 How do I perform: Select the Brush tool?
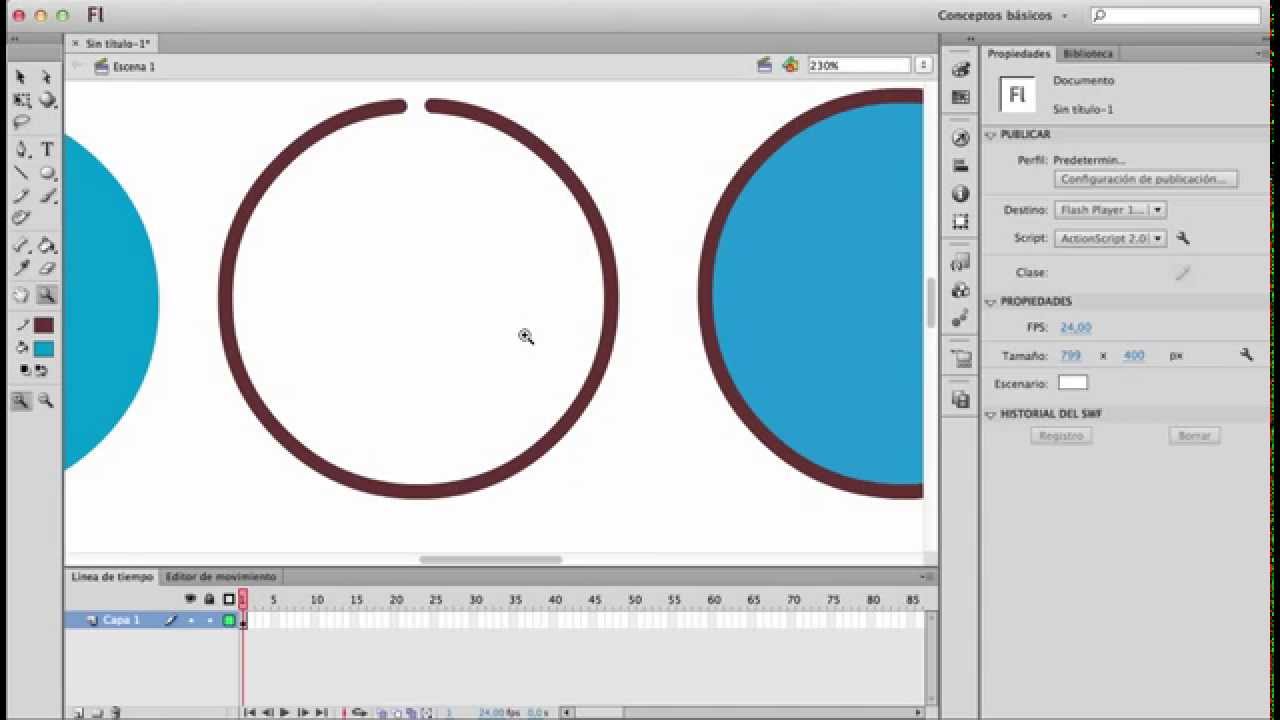(46, 195)
